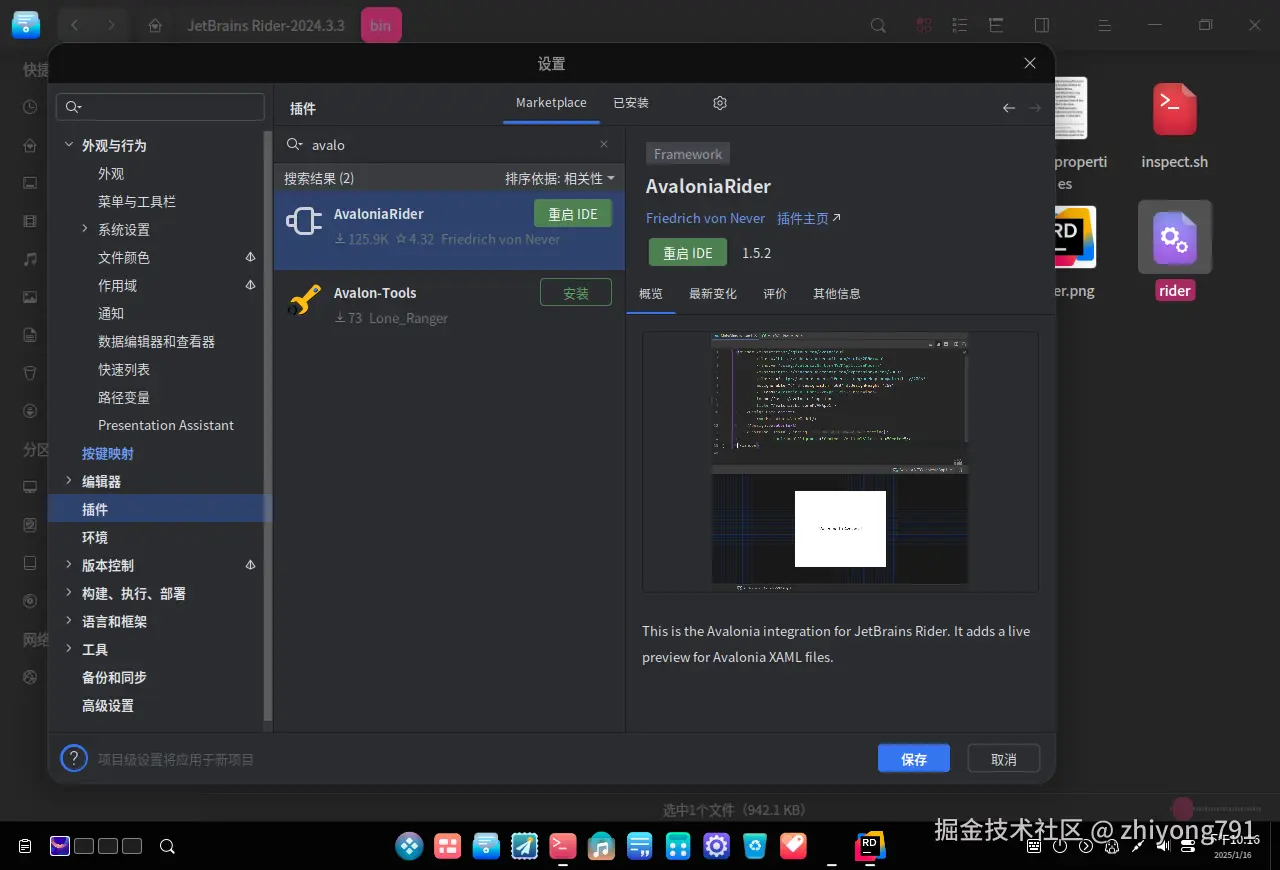1280x870 pixels.
Task: Switch to the Marketplace tab
Action: tap(551, 103)
